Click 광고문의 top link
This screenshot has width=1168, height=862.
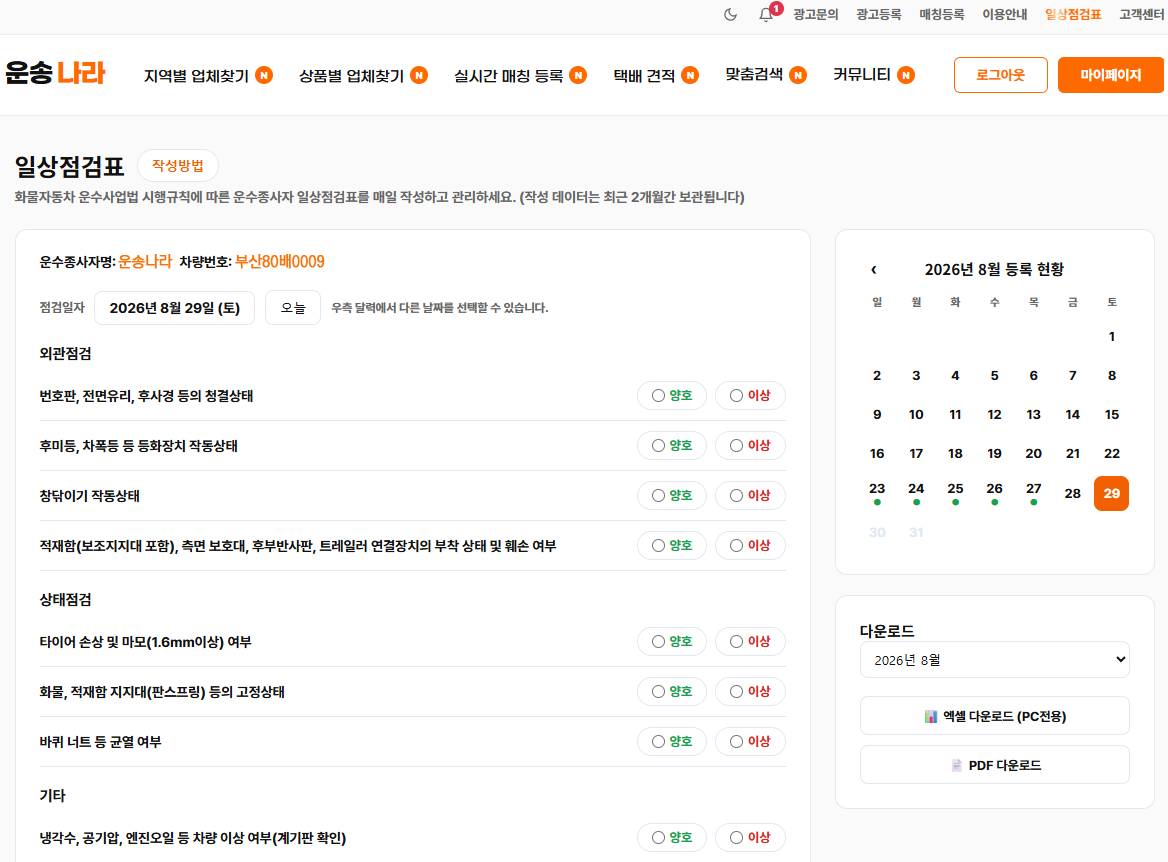(816, 14)
